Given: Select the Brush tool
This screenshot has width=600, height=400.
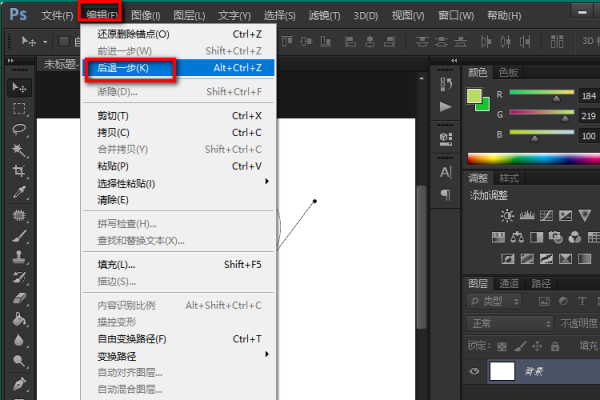Looking at the screenshot, I should point(19,236).
